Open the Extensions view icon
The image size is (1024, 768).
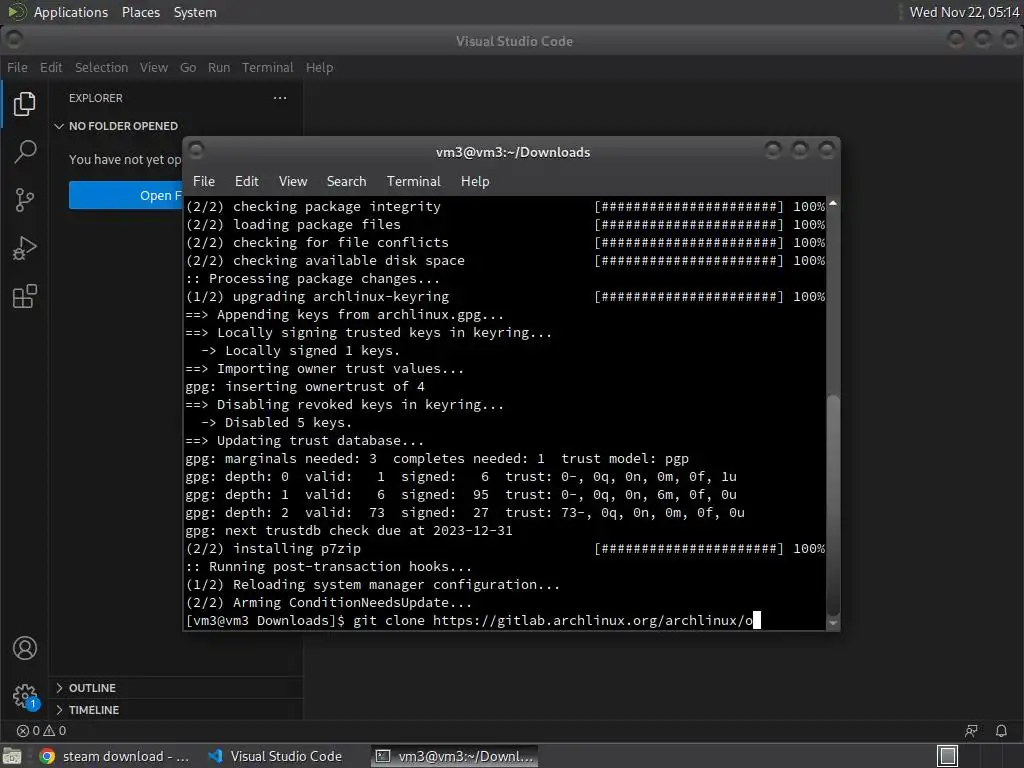pos(25,296)
